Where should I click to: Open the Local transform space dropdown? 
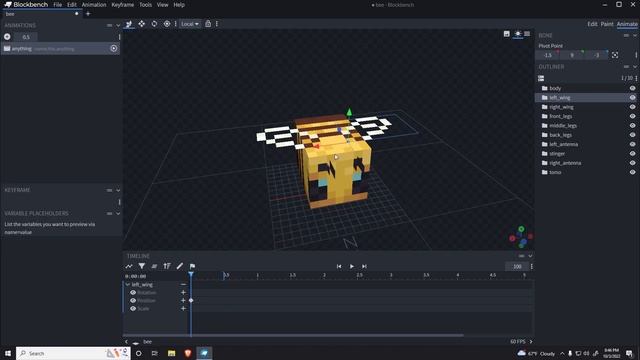point(190,24)
